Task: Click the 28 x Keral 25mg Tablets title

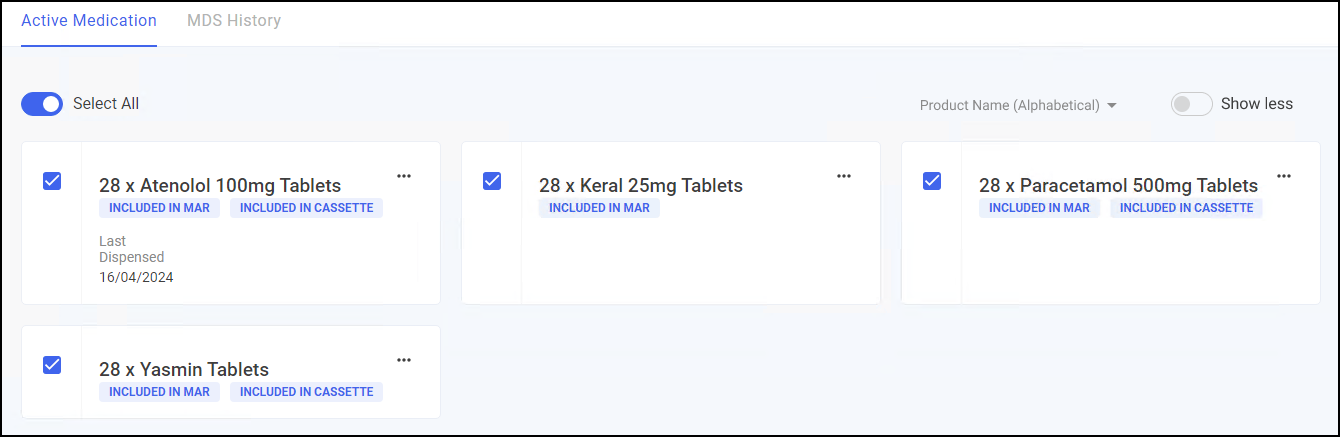Action: pyautogui.click(x=641, y=185)
